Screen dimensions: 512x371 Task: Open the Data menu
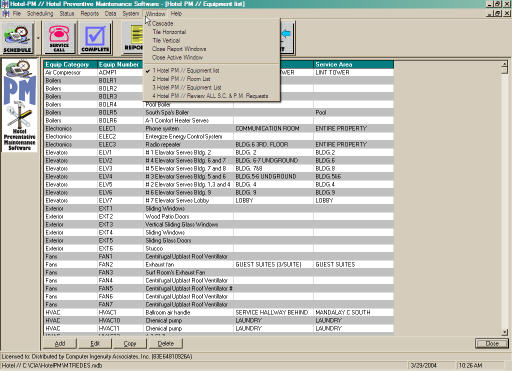point(110,14)
